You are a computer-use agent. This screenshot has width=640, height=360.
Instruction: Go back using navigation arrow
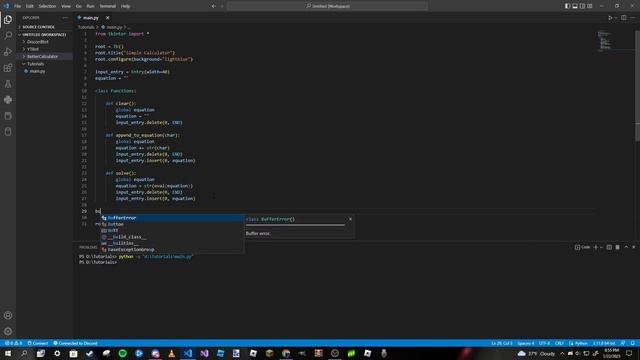click(213, 6)
